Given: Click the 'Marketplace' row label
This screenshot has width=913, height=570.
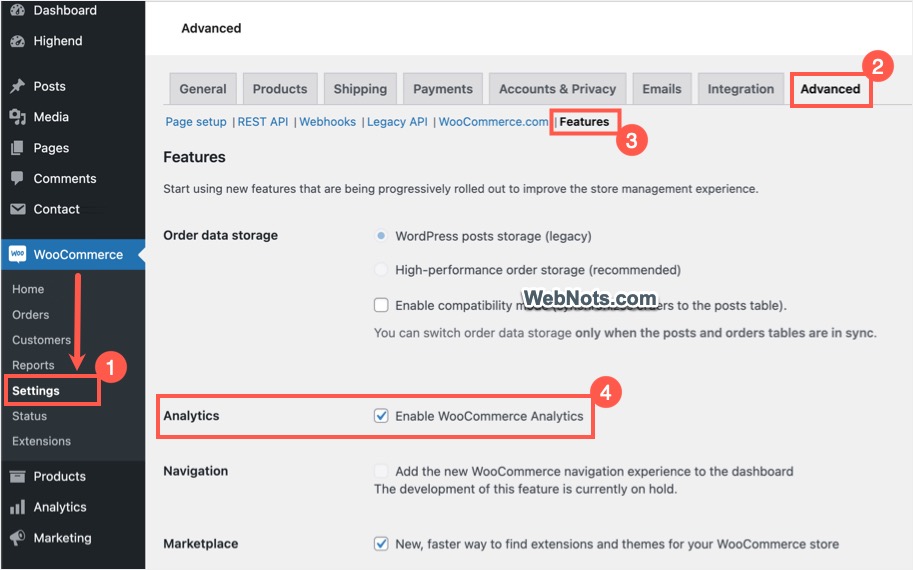Looking at the screenshot, I should (x=200, y=544).
